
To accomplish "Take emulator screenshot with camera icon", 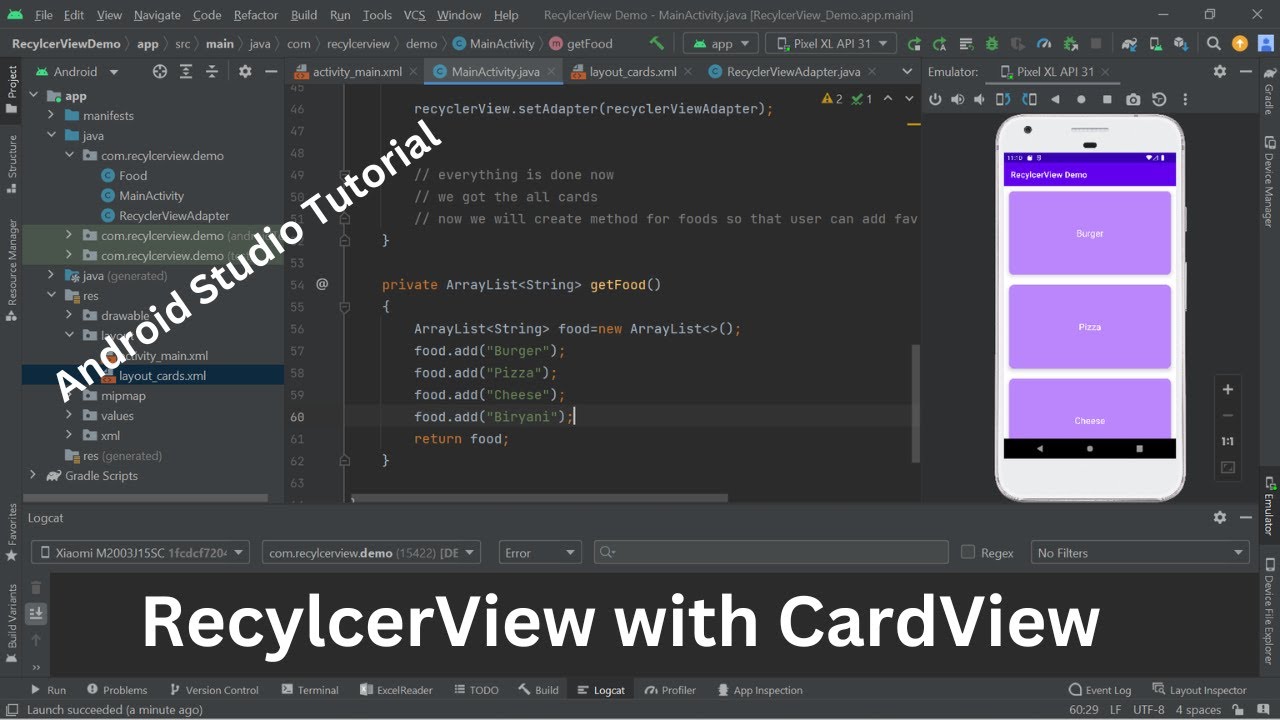I will click(x=1133, y=99).
